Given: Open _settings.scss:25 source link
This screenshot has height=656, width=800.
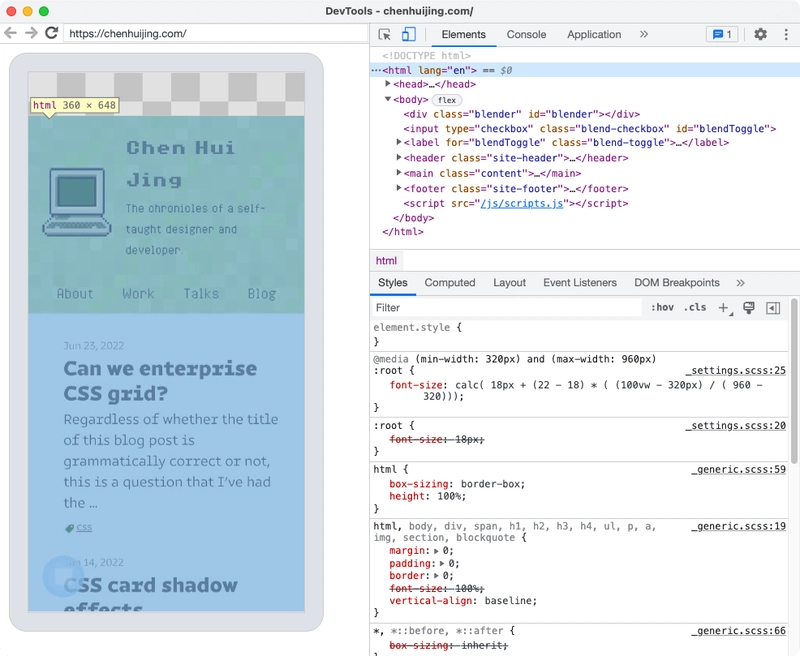Looking at the screenshot, I should click(x=735, y=370).
